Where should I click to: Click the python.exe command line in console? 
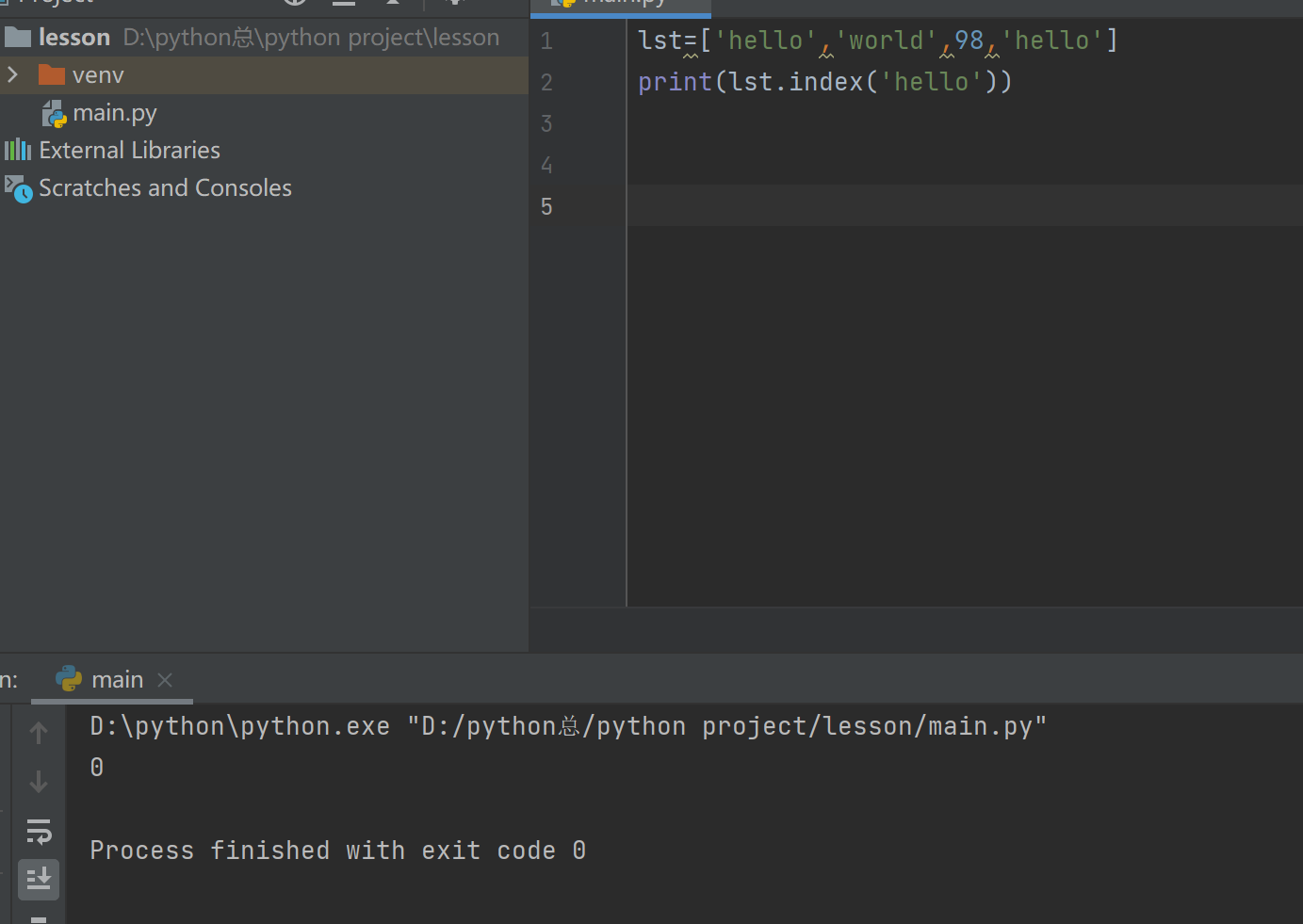point(568,726)
